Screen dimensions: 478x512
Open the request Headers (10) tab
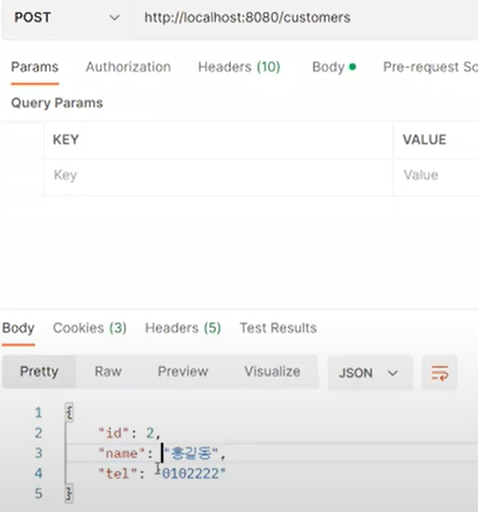[x=239, y=67]
